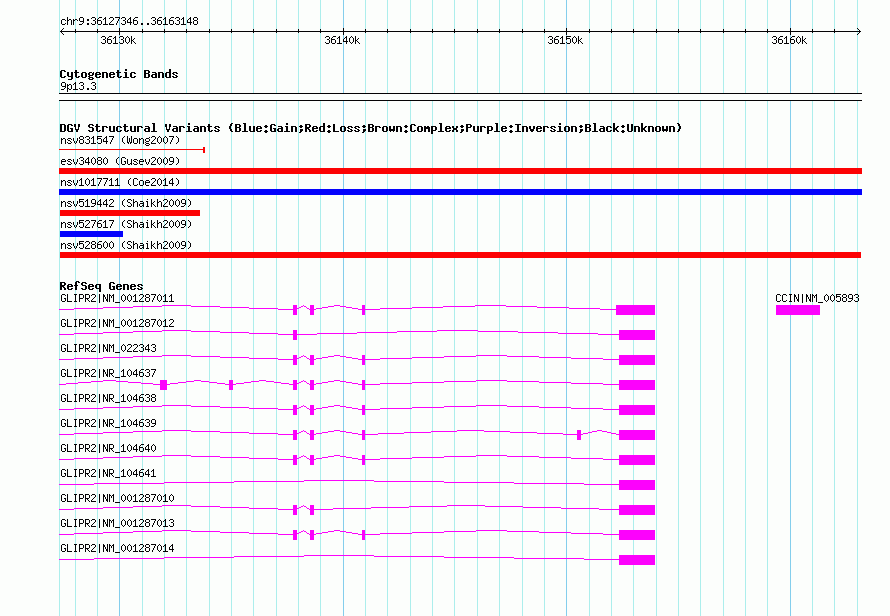Open the GLIPR2|NR_104638 transcript label

(x=108, y=399)
